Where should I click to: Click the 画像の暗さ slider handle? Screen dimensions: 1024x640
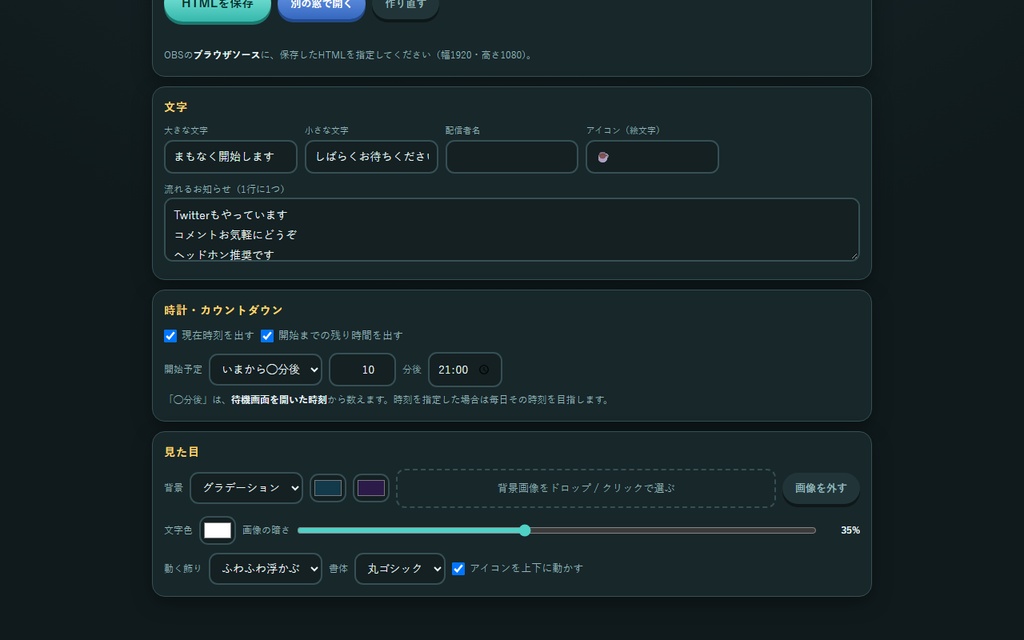[x=525, y=530]
